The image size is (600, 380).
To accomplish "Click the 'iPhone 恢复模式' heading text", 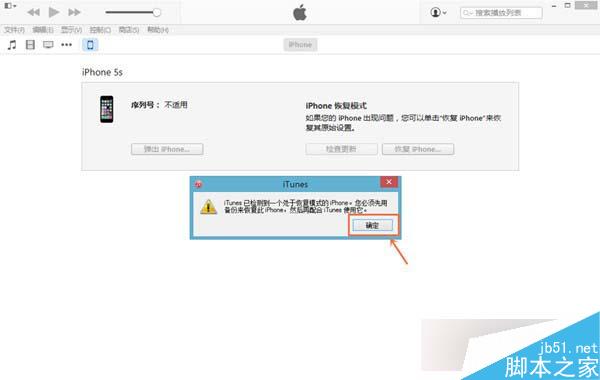I will (336, 106).
